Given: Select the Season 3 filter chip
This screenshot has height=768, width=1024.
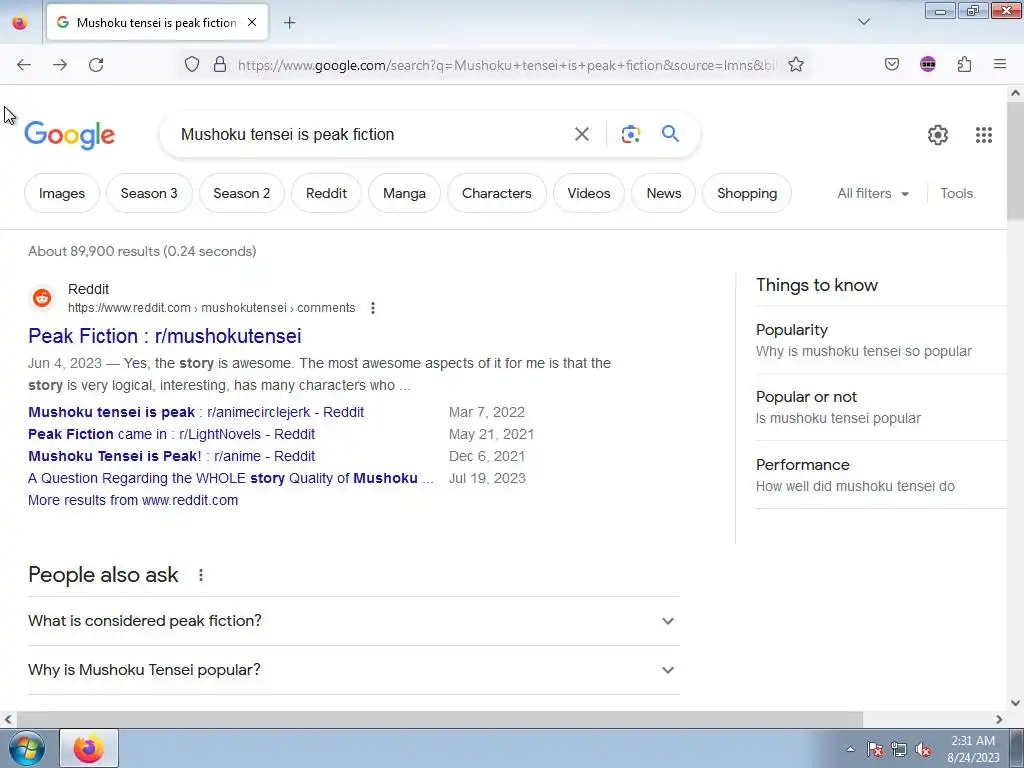Looking at the screenshot, I should [149, 193].
